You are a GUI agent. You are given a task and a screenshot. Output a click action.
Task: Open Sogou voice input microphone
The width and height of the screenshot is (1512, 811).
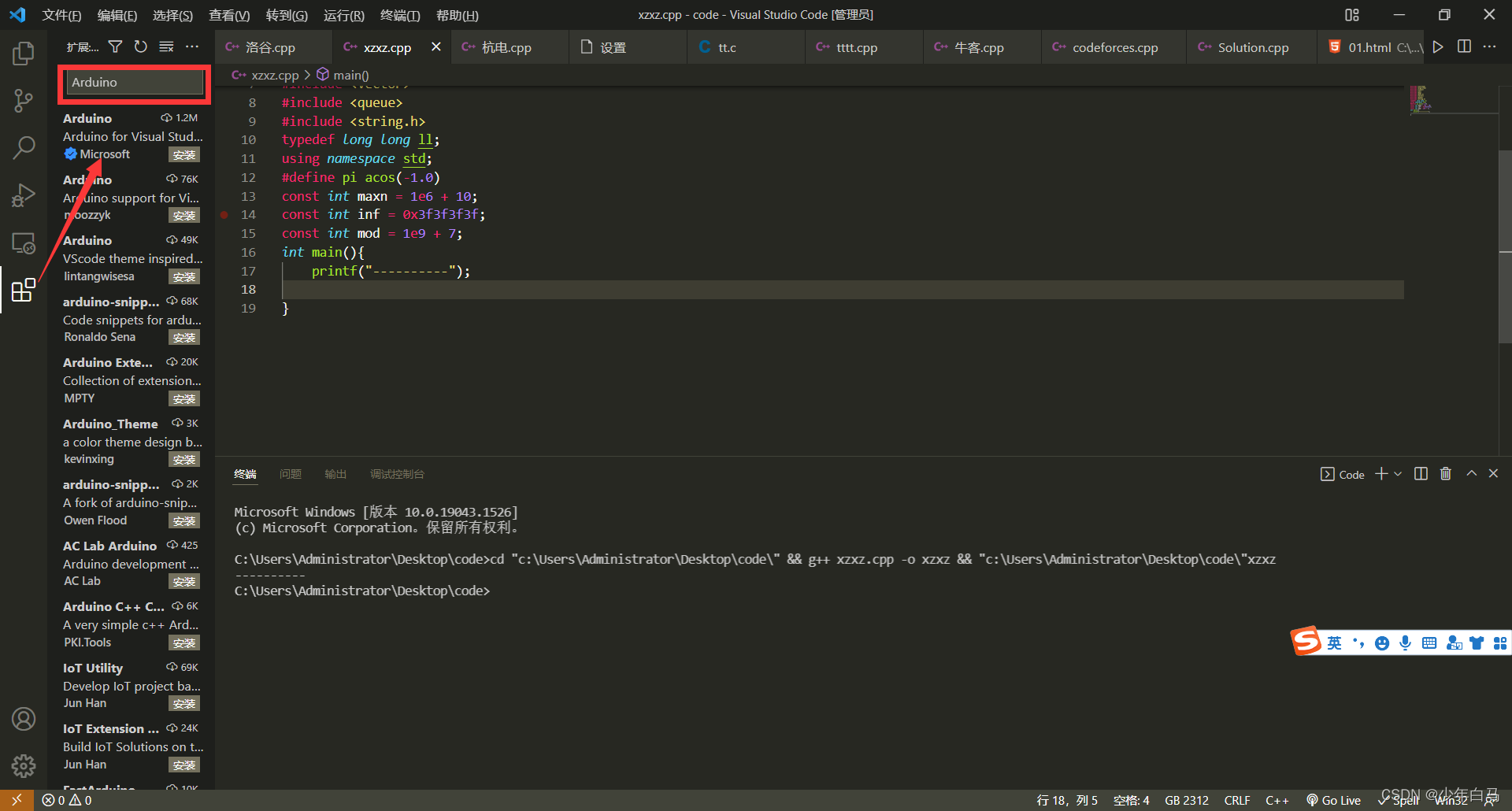(1406, 643)
